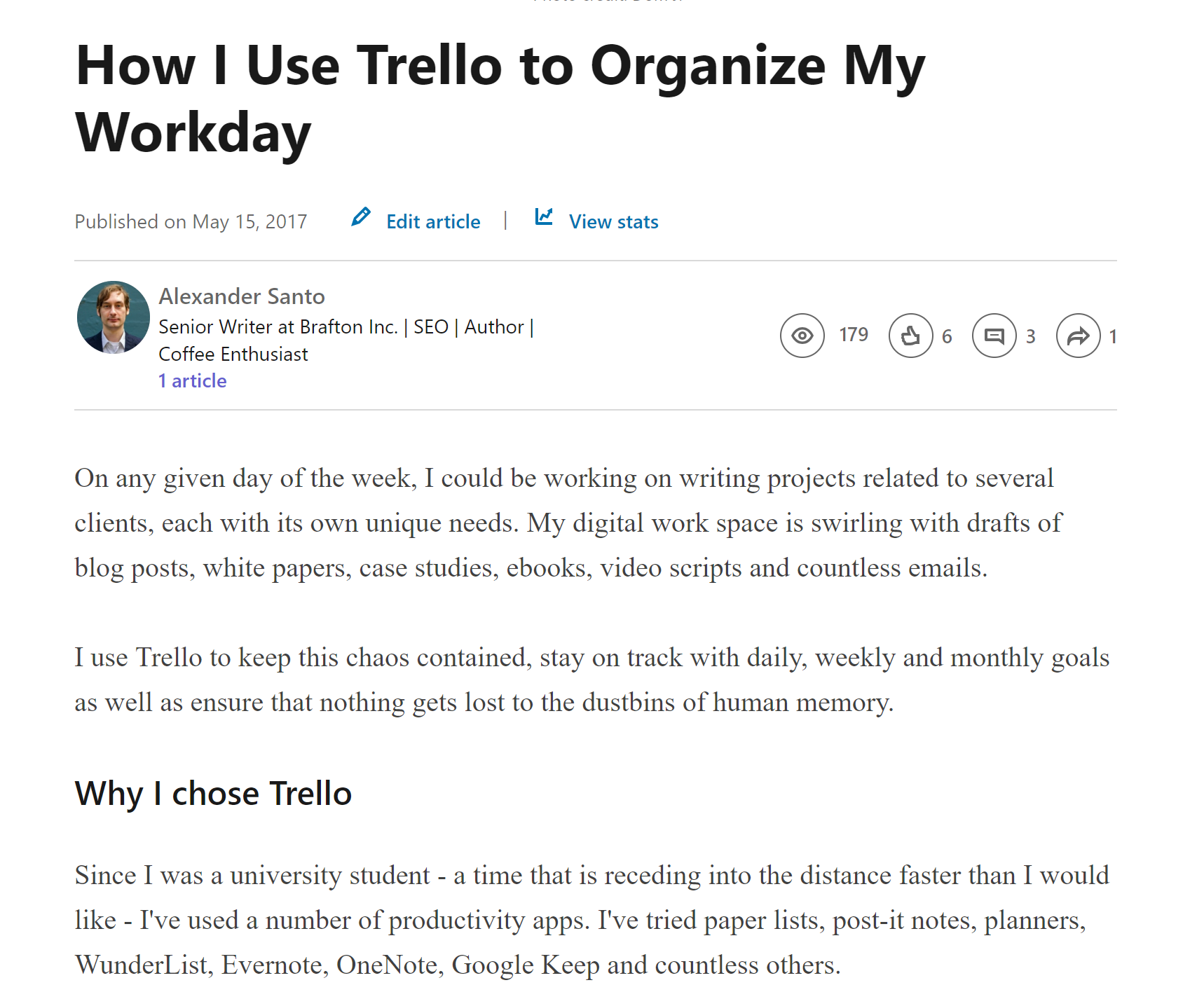Click the share count next to the arrow icon

coord(1112,337)
